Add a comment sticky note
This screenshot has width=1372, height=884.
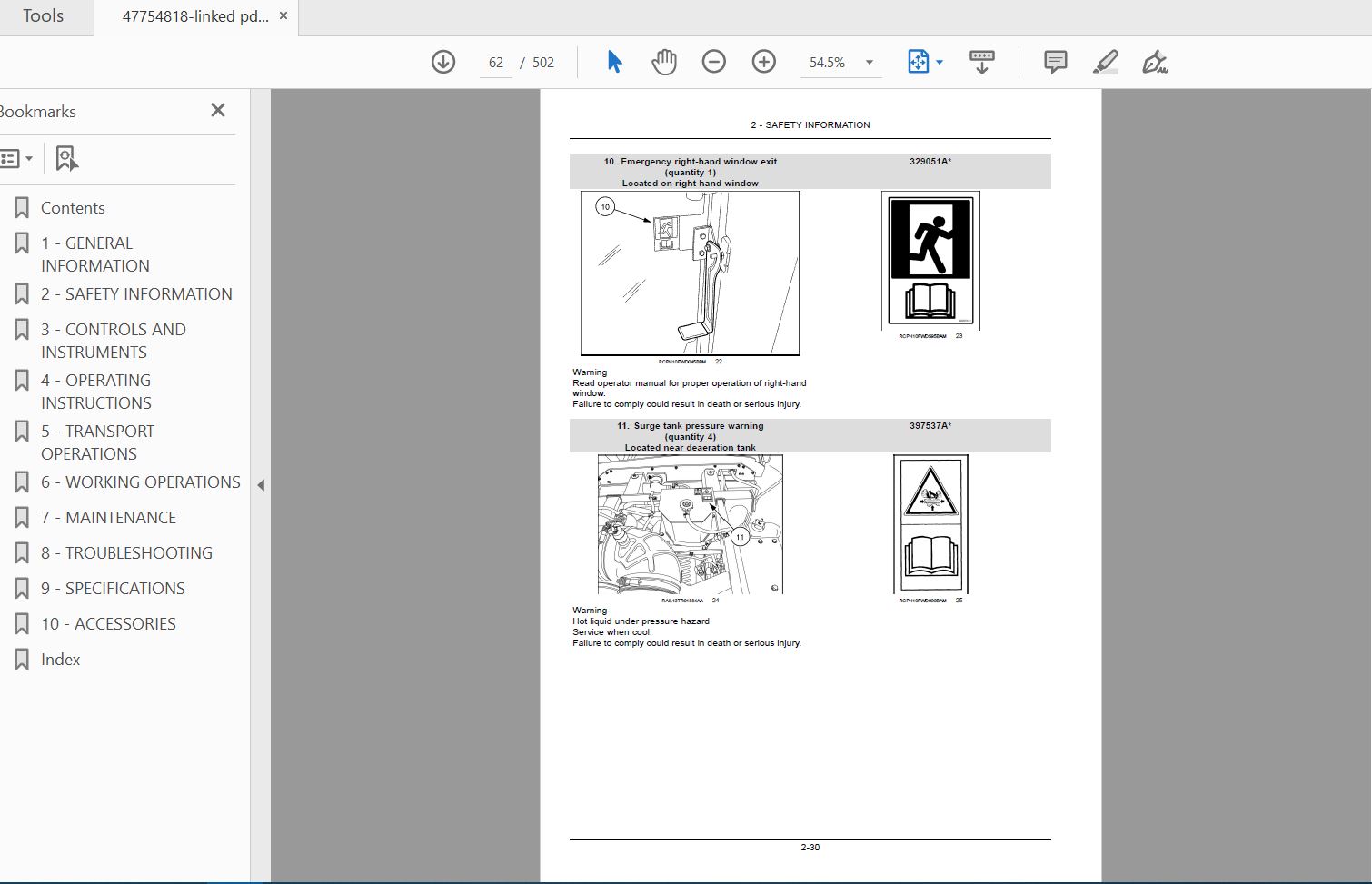1055,62
